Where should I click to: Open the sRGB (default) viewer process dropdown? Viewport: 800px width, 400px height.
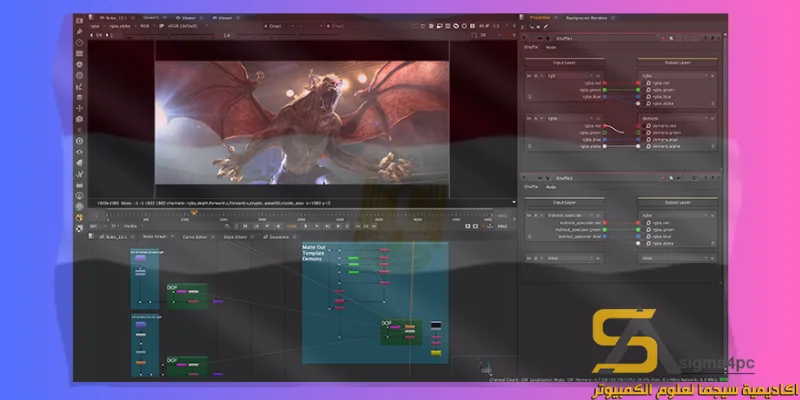pos(190,26)
